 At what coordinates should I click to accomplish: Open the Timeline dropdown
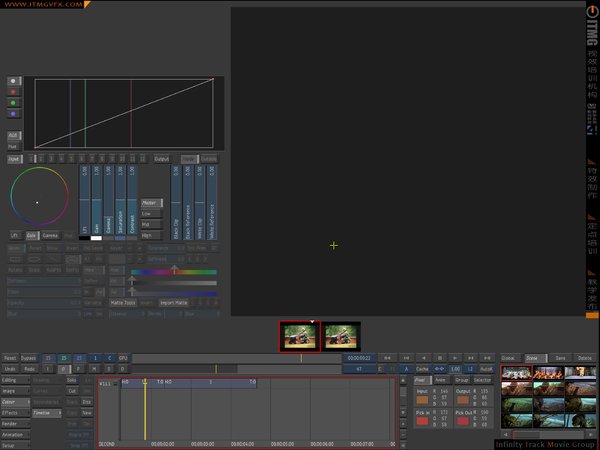point(46,412)
